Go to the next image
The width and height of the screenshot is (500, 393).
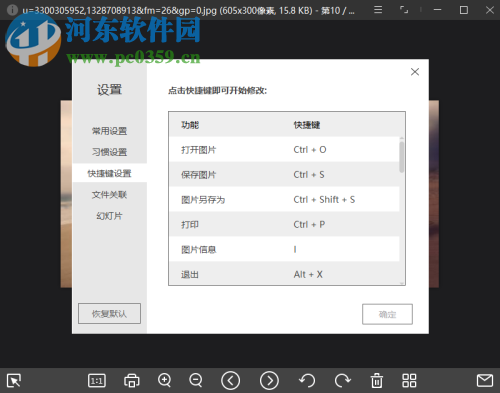point(269,380)
